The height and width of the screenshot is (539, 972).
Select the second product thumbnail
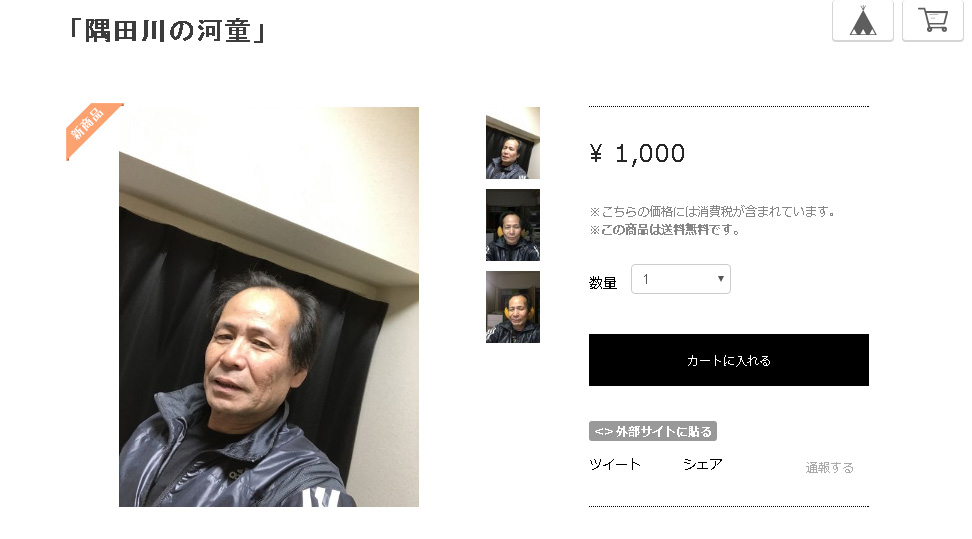[x=513, y=225]
